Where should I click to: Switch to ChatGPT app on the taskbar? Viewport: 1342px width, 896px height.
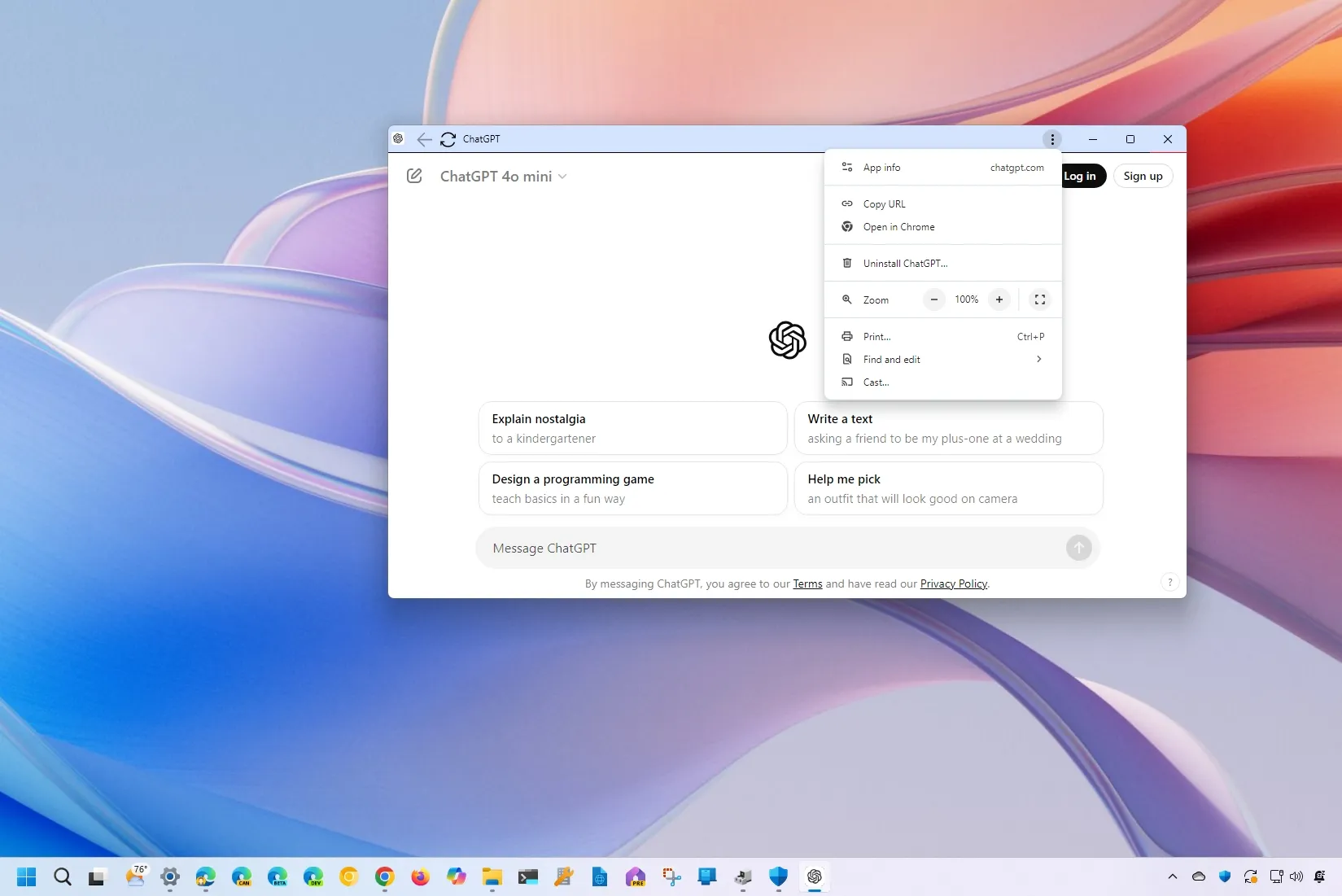pyautogui.click(x=815, y=876)
